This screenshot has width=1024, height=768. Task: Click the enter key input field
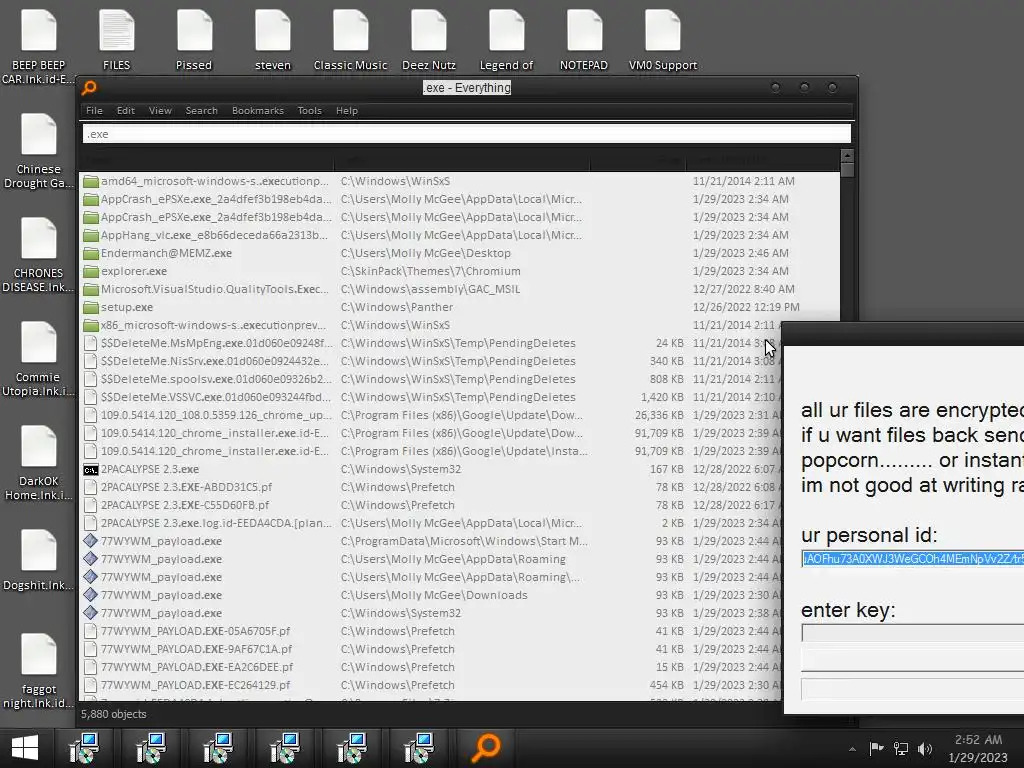912,633
